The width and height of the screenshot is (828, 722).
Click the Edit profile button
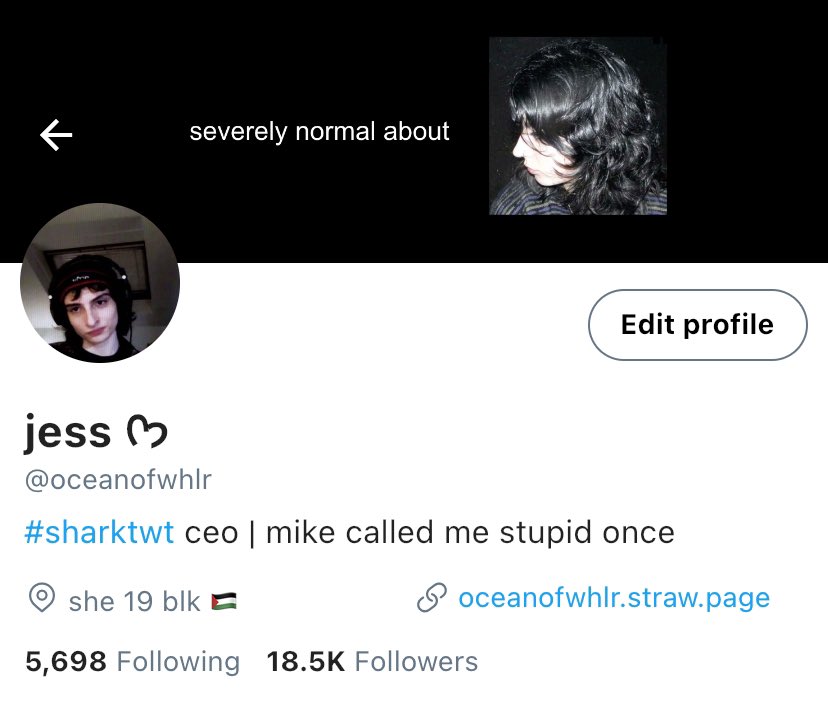pos(698,325)
